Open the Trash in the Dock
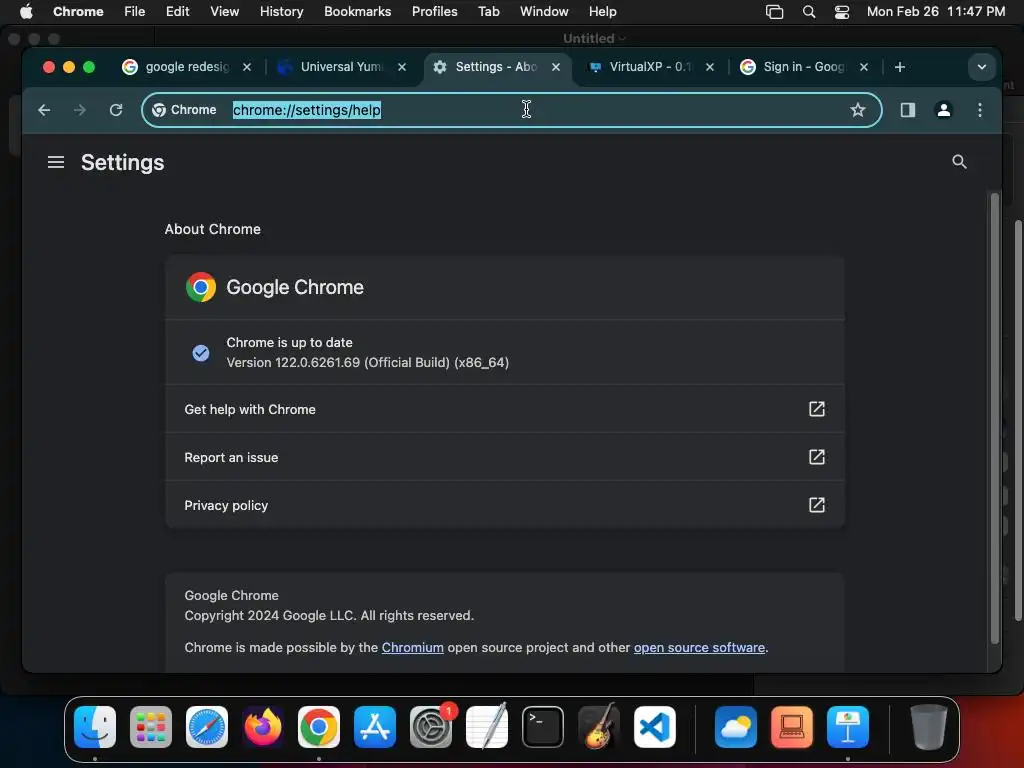Image resolution: width=1024 pixels, height=768 pixels. pos(929,726)
